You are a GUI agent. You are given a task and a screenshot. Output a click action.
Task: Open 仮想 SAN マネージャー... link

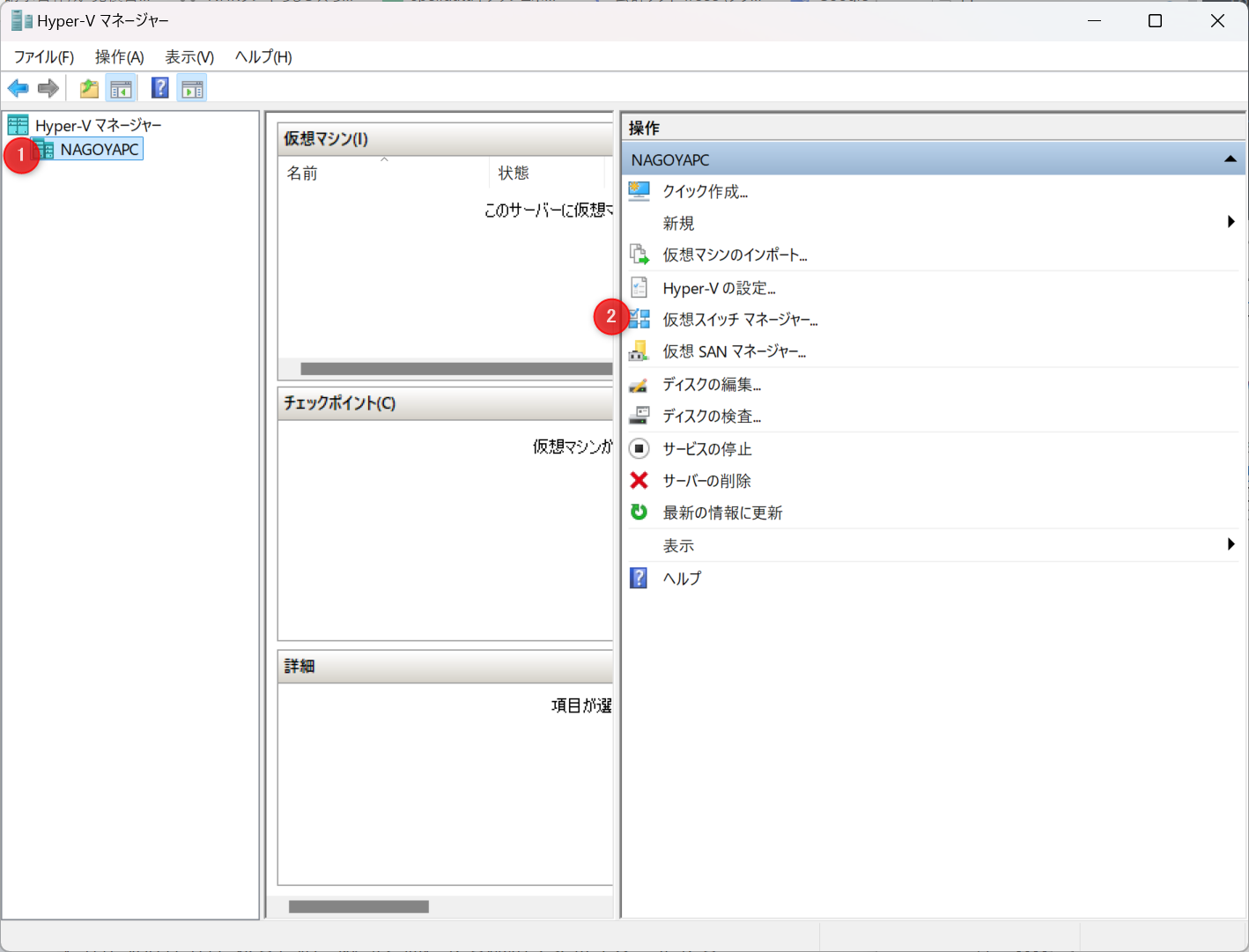click(735, 351)
